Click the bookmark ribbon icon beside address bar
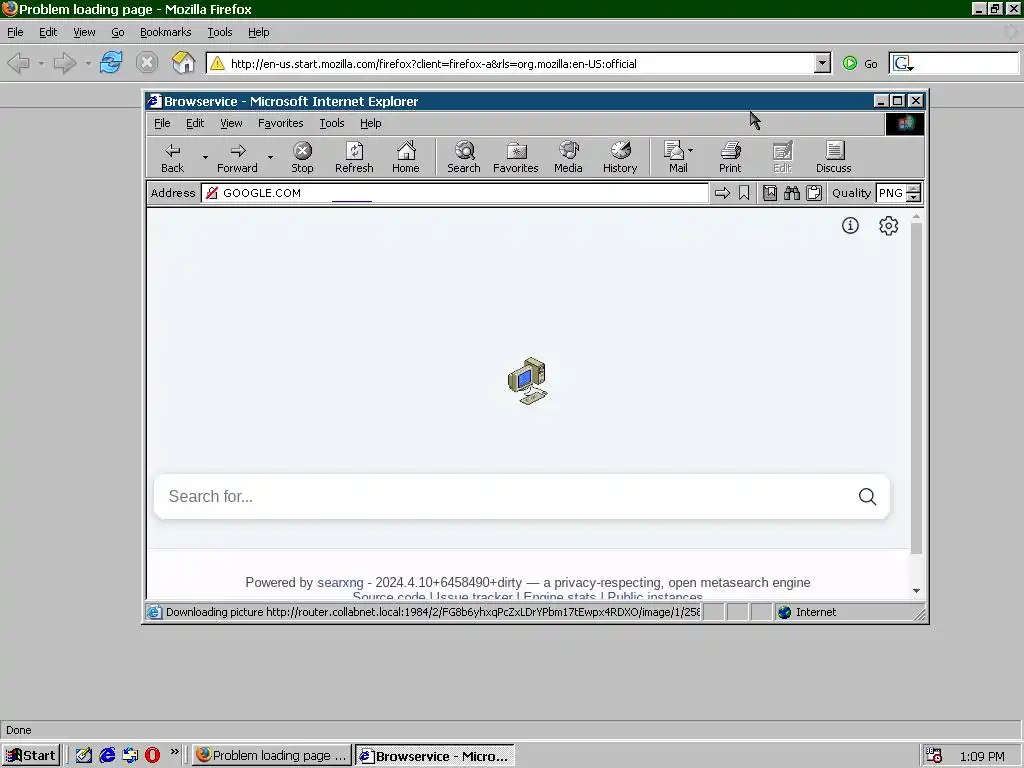Viewport: 1024px width, 768px height. [x=744, y=193]
